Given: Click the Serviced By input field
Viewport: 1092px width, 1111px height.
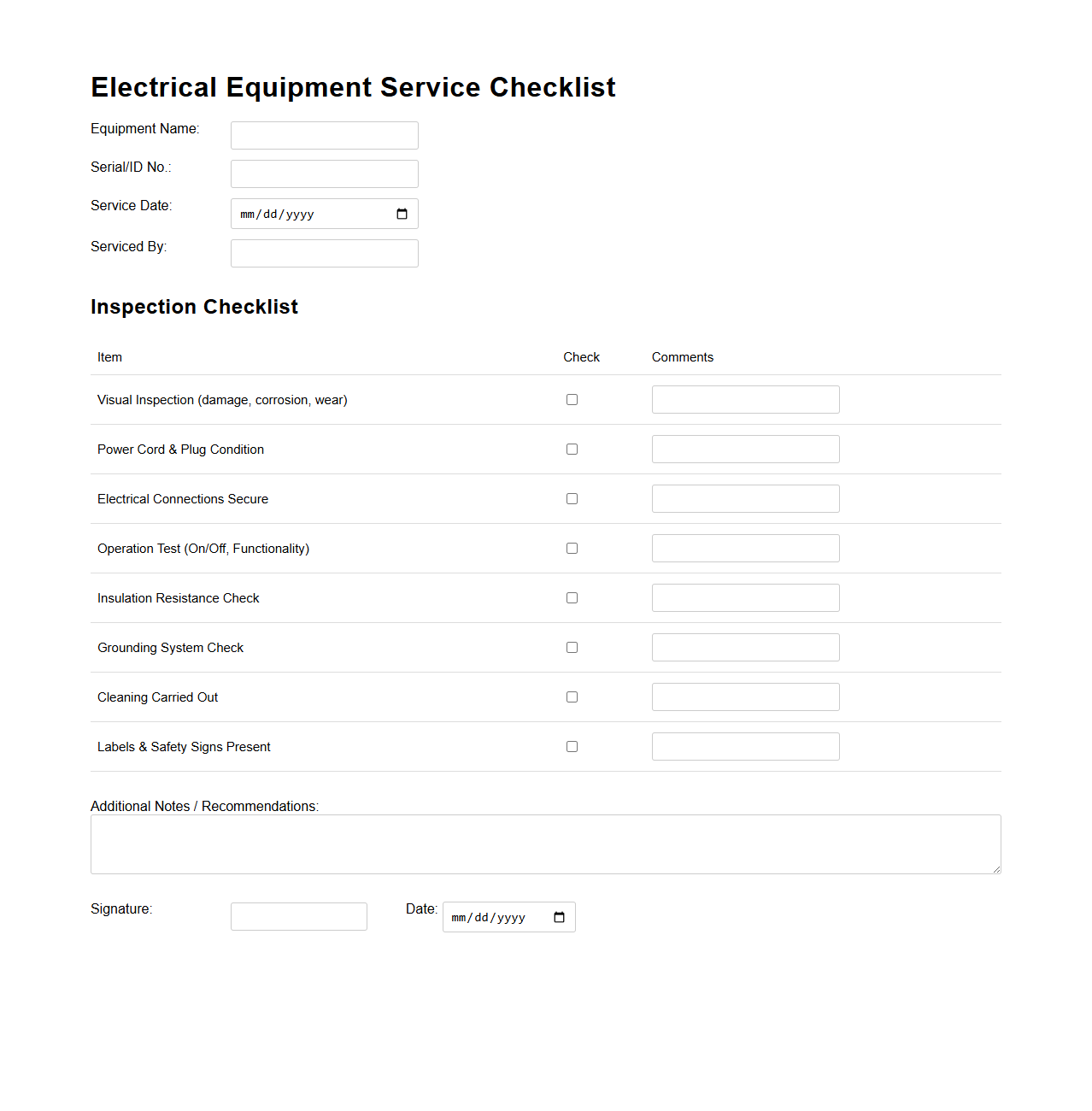Looking at the screenshot, I should [324, 253].
